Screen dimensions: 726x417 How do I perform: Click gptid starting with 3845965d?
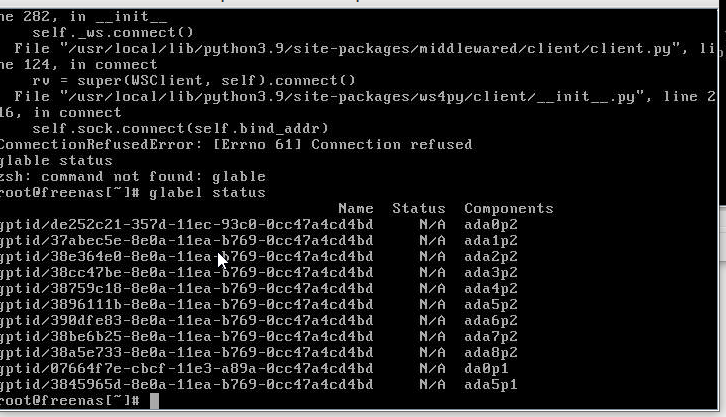pos(186,385)
